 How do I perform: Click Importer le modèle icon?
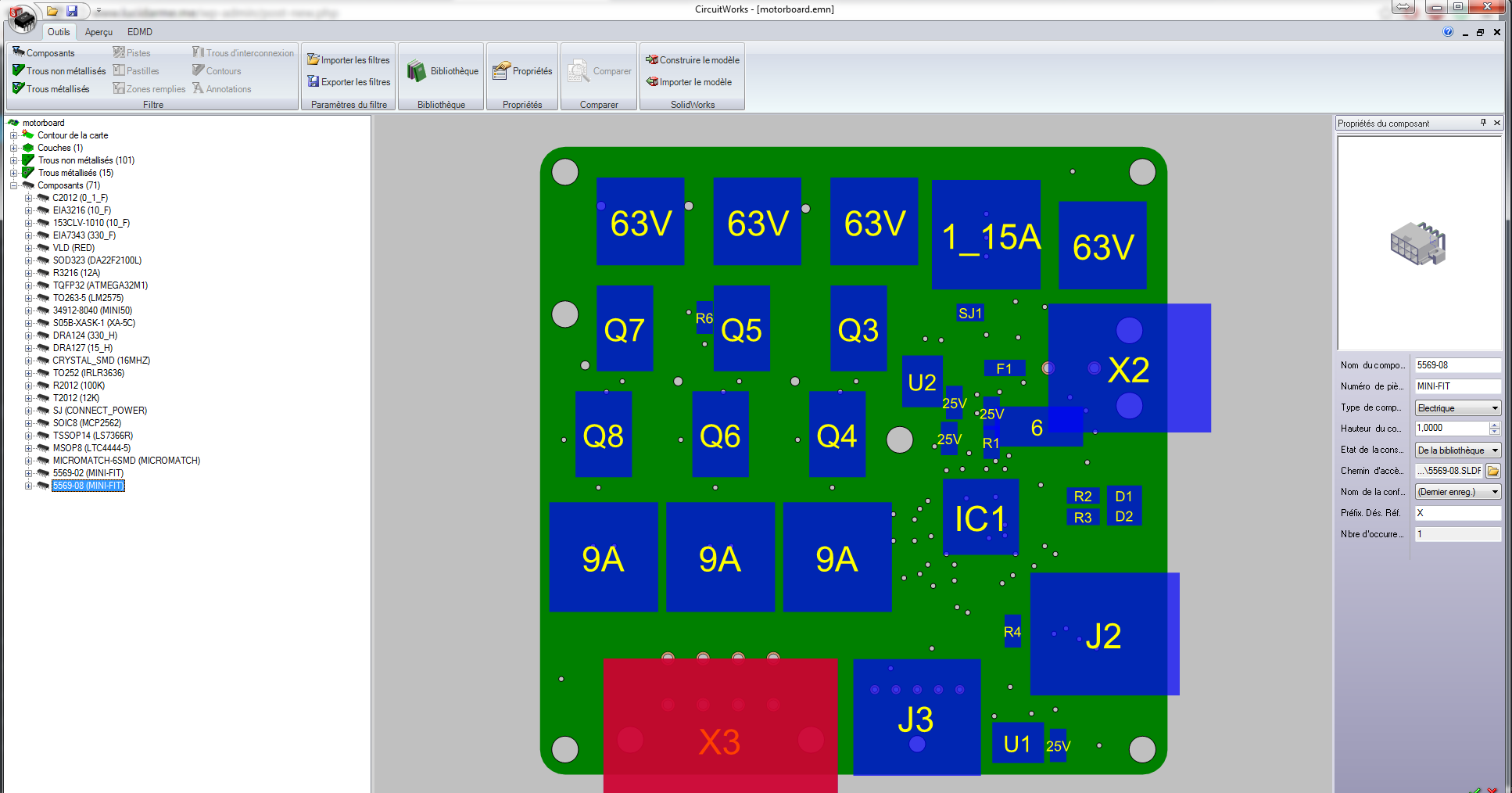pos(651,81)
